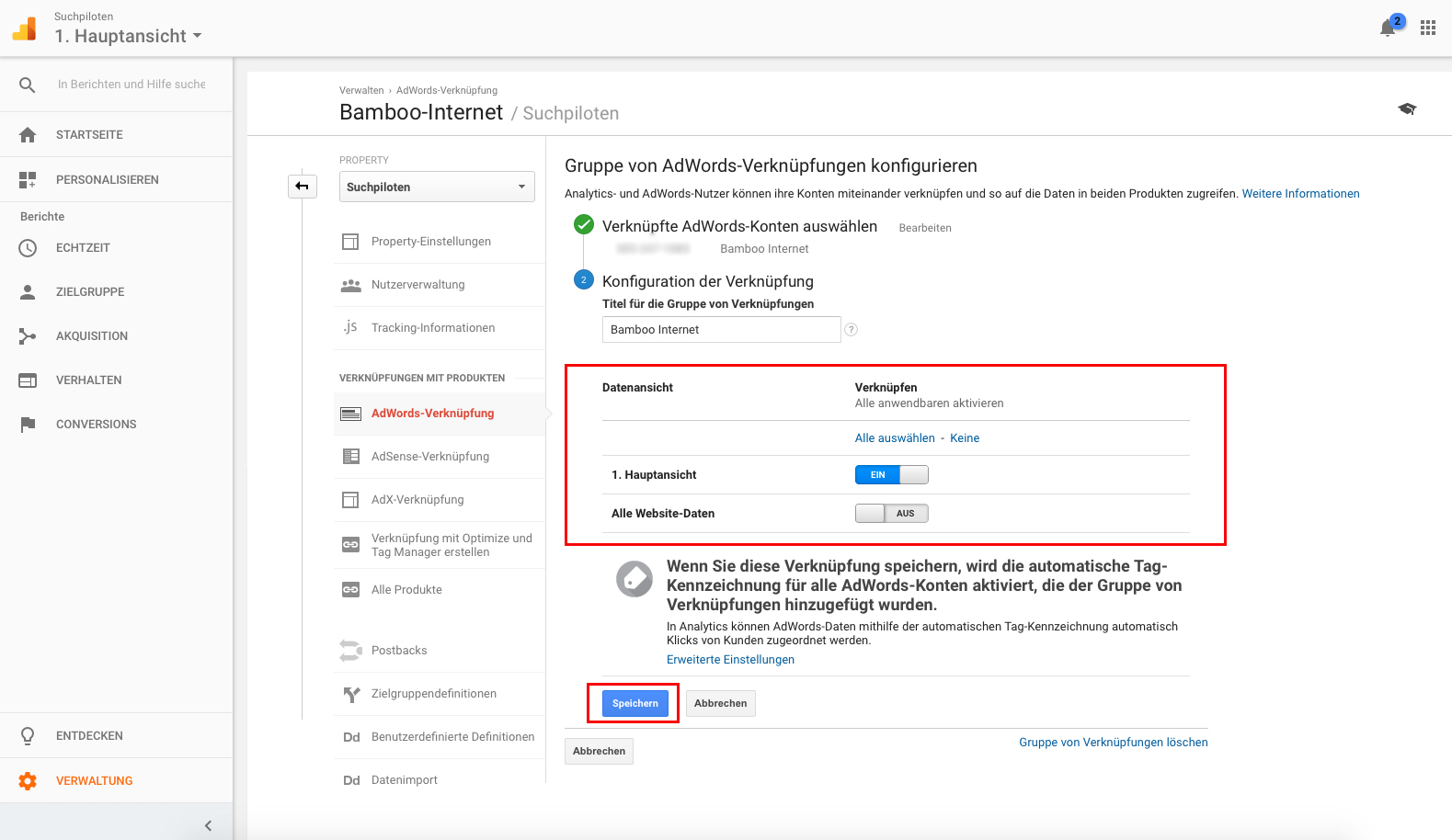
Task: Collapse the left sidebar with the chevron
Action: point(208,825)
